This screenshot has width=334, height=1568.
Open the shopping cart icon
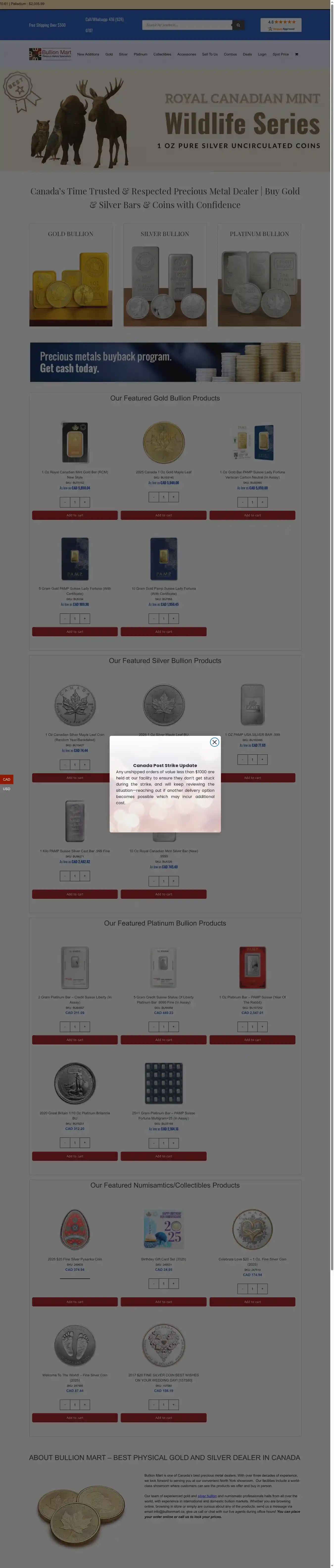pos(296,54)
